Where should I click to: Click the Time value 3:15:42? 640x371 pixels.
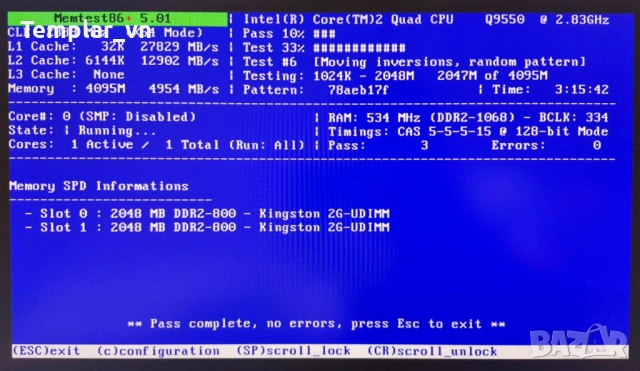(x=582, y=89)
